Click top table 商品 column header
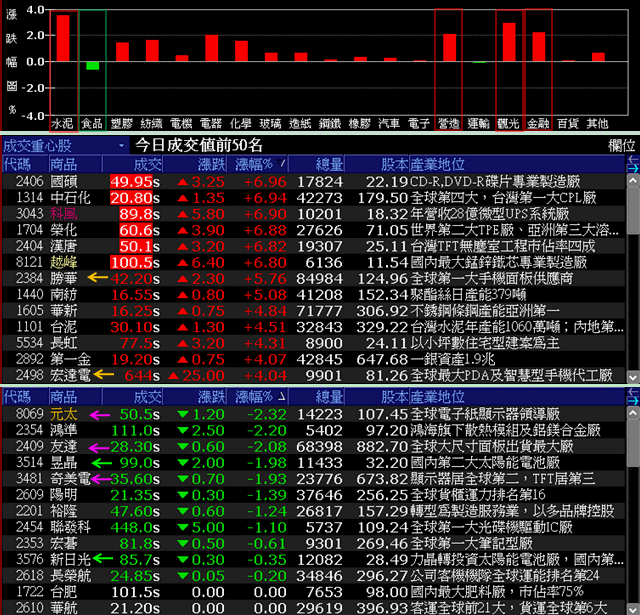The image size is (640, 615). point(75,164)
